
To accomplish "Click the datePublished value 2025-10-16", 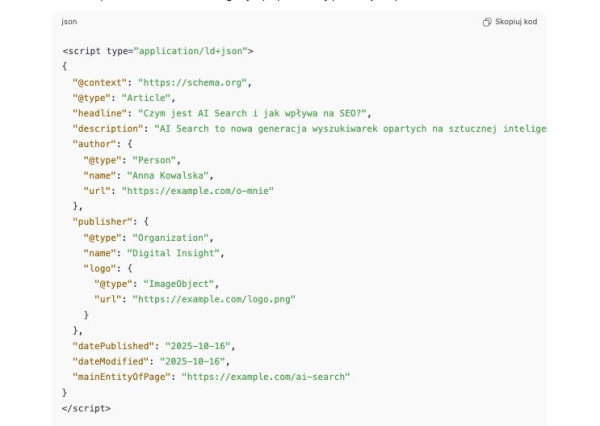I will coord(198,345).
